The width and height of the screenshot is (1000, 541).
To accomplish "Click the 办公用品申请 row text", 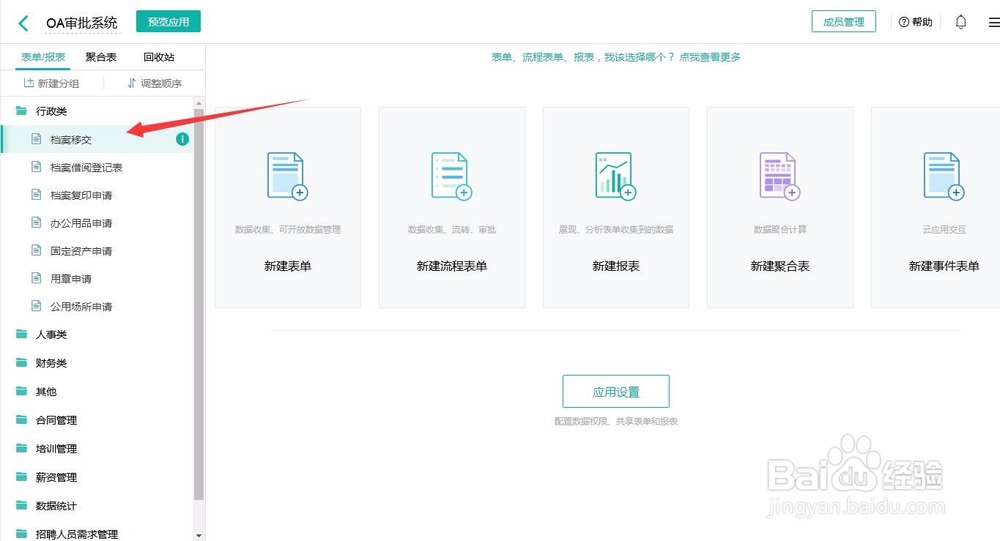I will pos(81,223).
